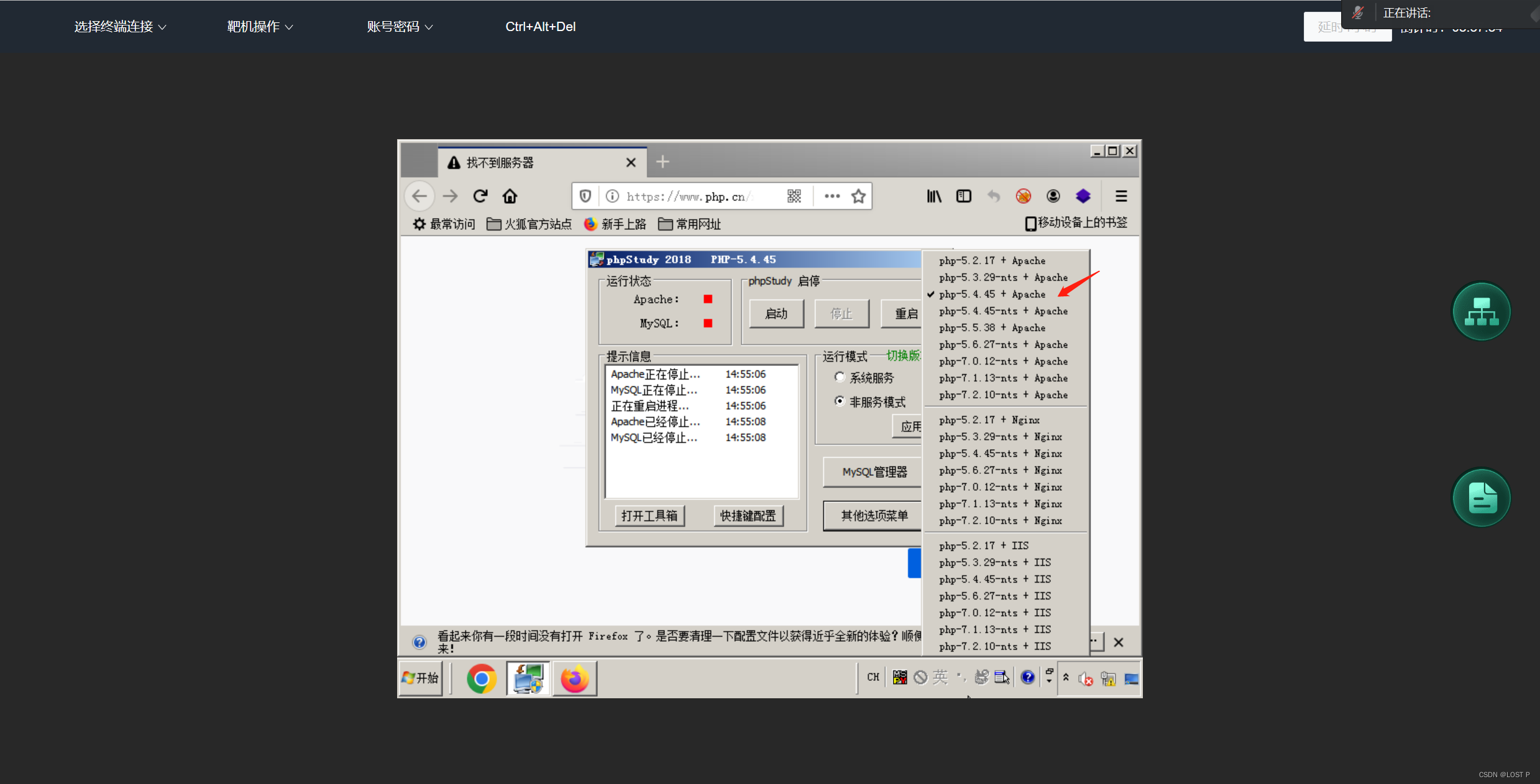Show hidden tray icons arrow
This screenshot has height=784, width=1540.
click(x=1066, y=678)
